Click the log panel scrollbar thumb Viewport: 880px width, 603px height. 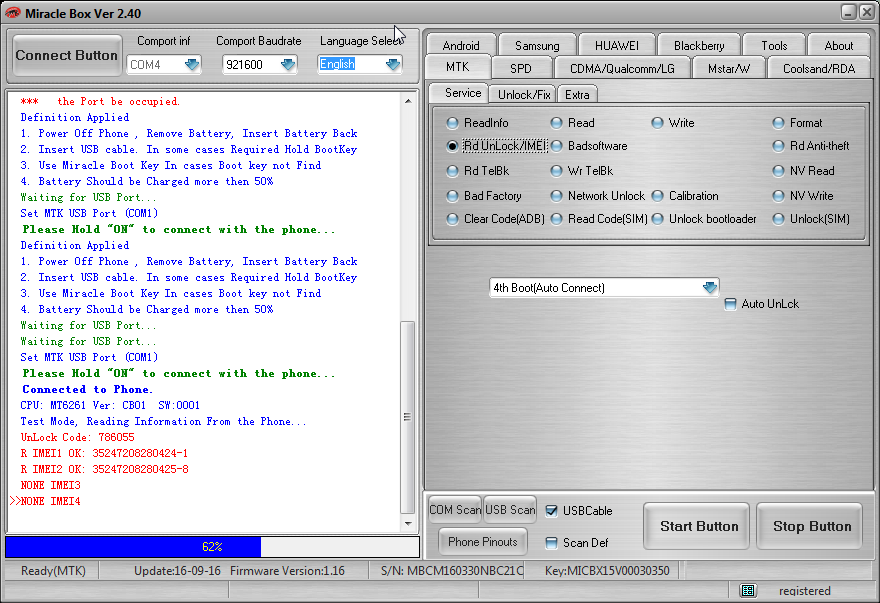[x=407, y=417]
